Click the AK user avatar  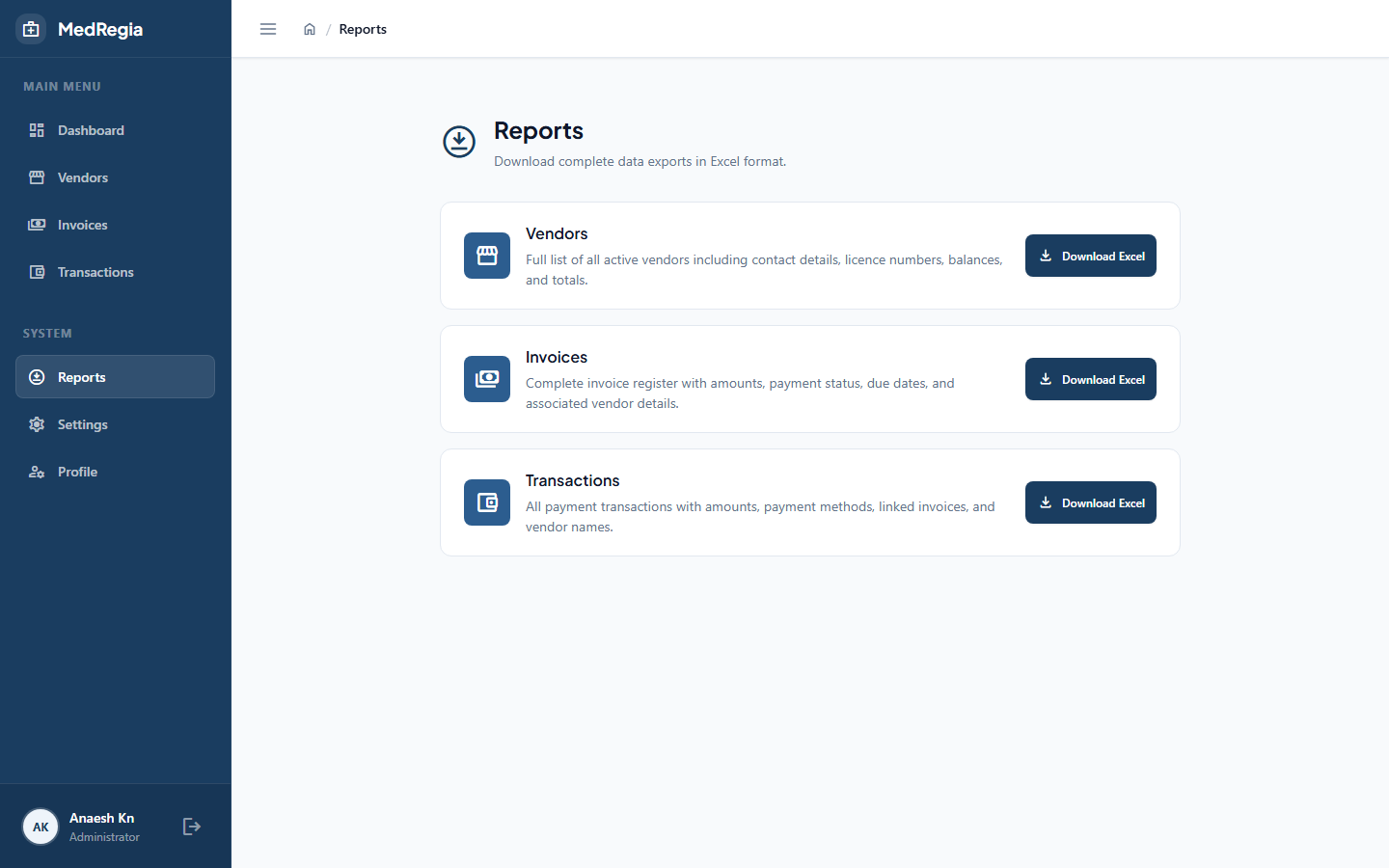pyautogui.click(x=41, y=827)
